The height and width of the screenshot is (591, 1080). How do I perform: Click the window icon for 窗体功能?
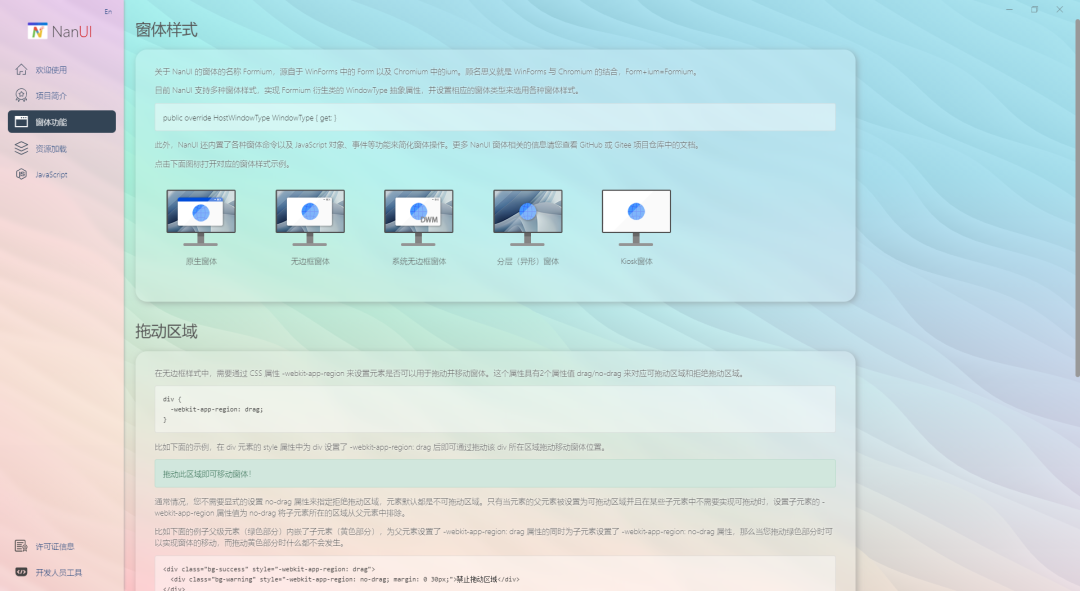(21, 121)
